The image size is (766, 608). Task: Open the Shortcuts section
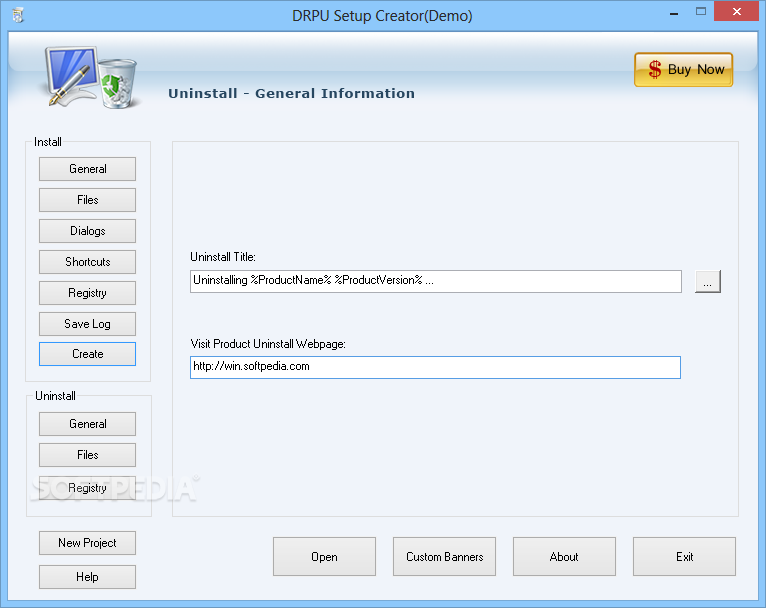point(87,262)
